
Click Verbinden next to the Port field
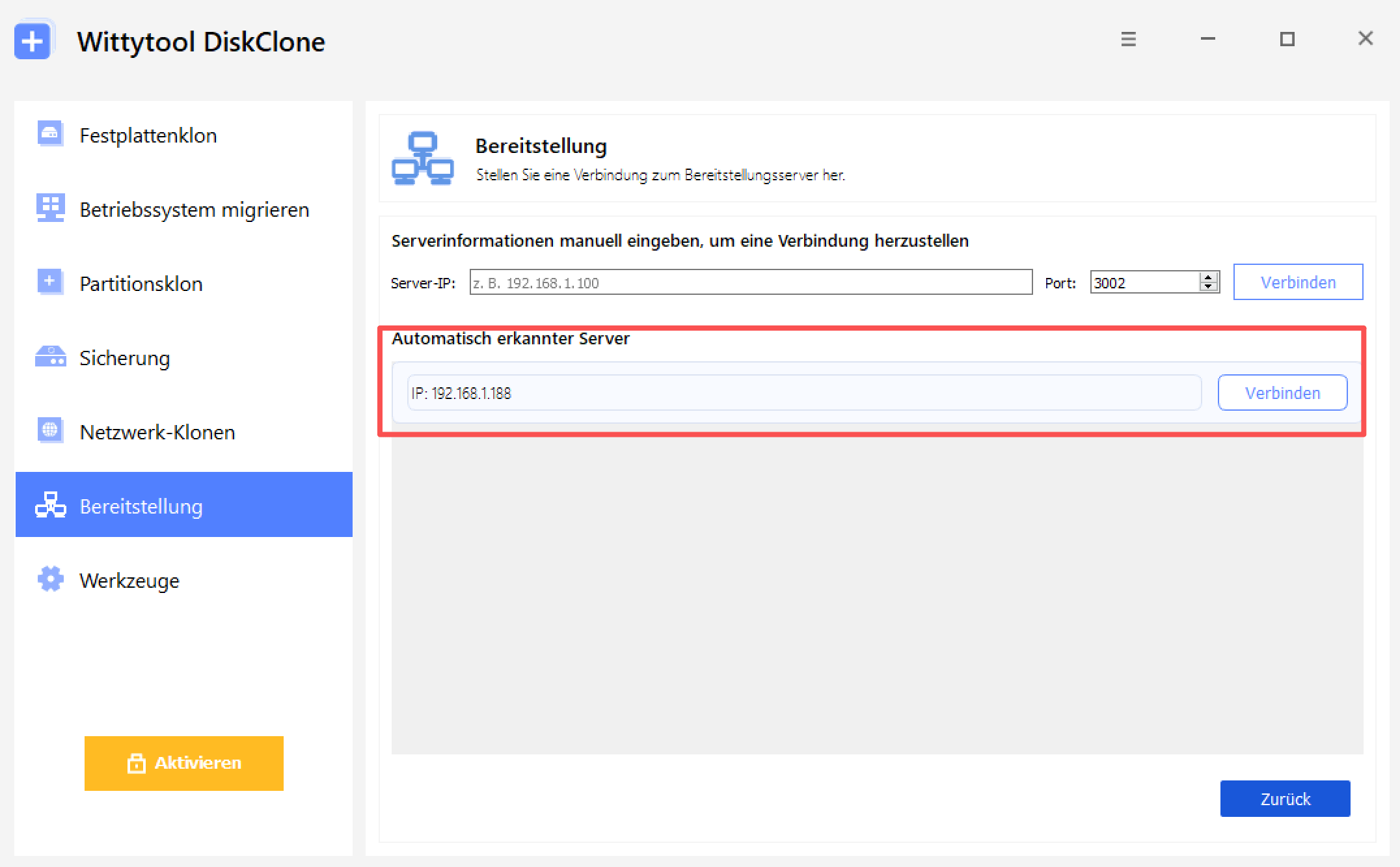[x=1298, y=282]
